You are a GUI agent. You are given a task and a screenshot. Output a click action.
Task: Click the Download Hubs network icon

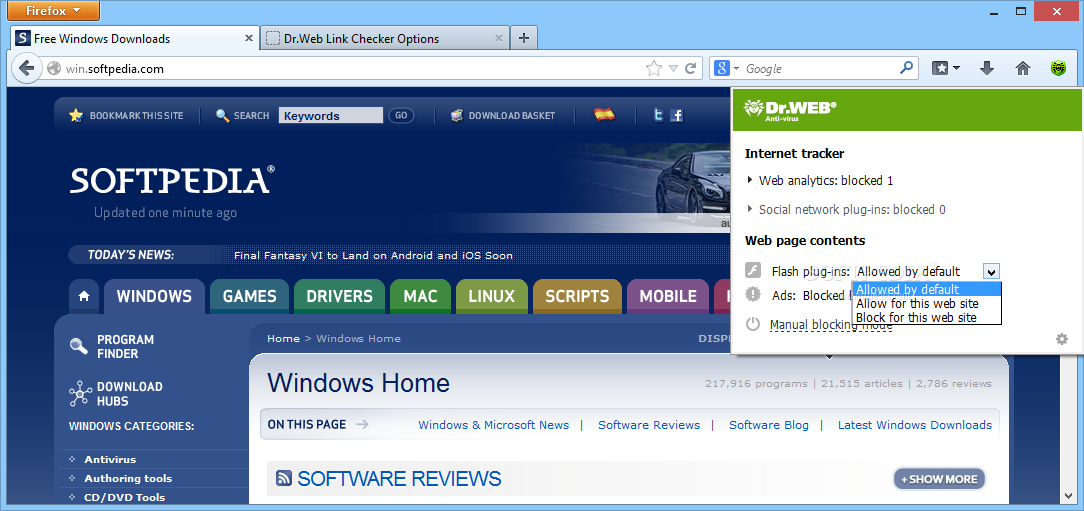coord(80,393)
